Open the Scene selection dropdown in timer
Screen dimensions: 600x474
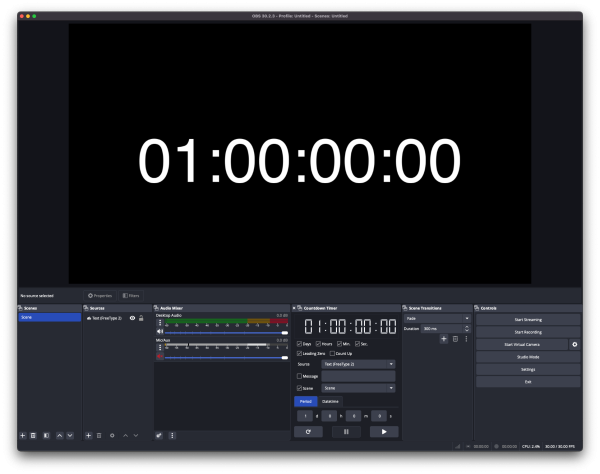pos(358,387)
